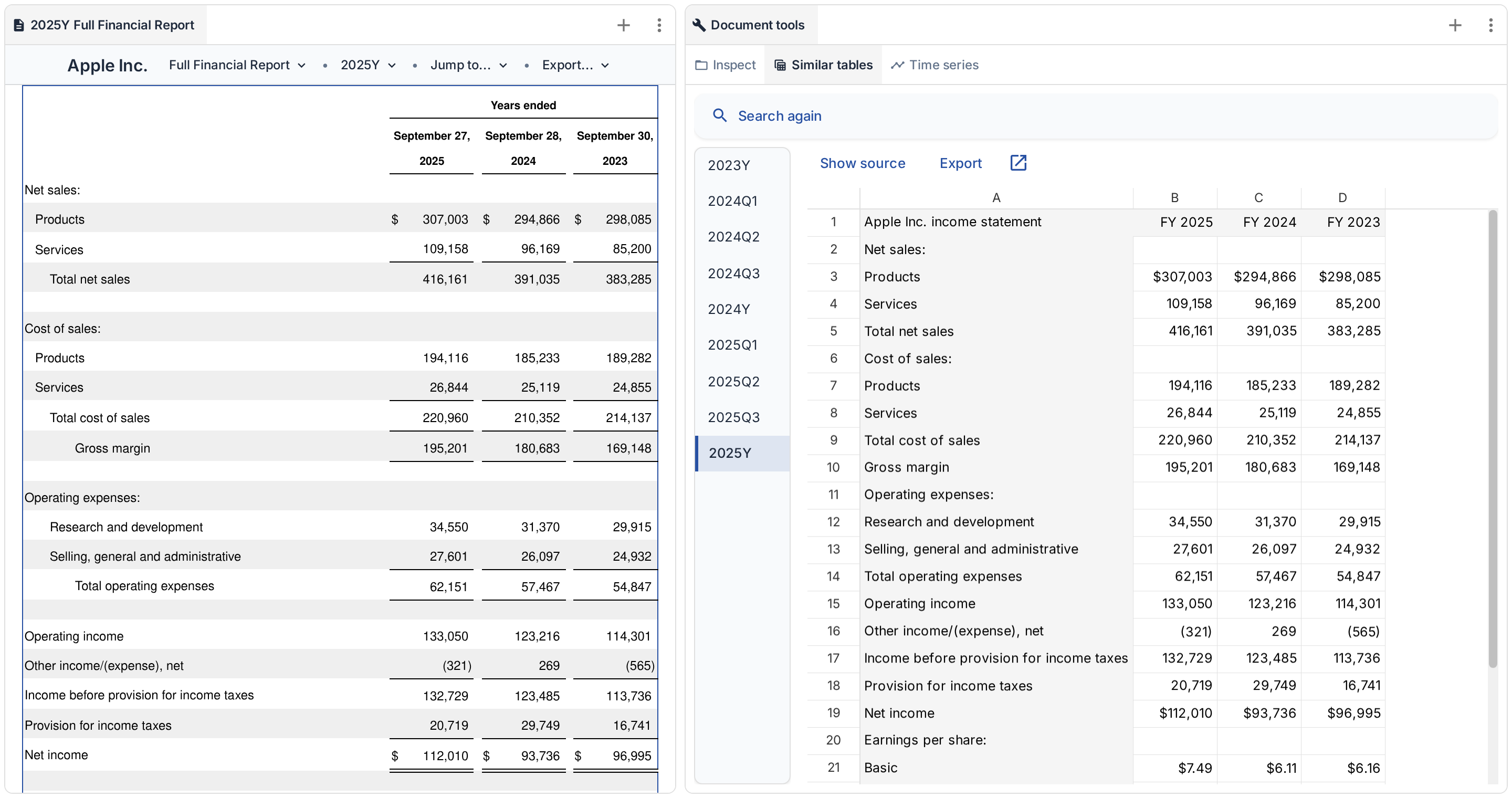Screen dimensions: 1512x798
Task: Select the 2025Q2 period in the list
Action: click(742, 381)
